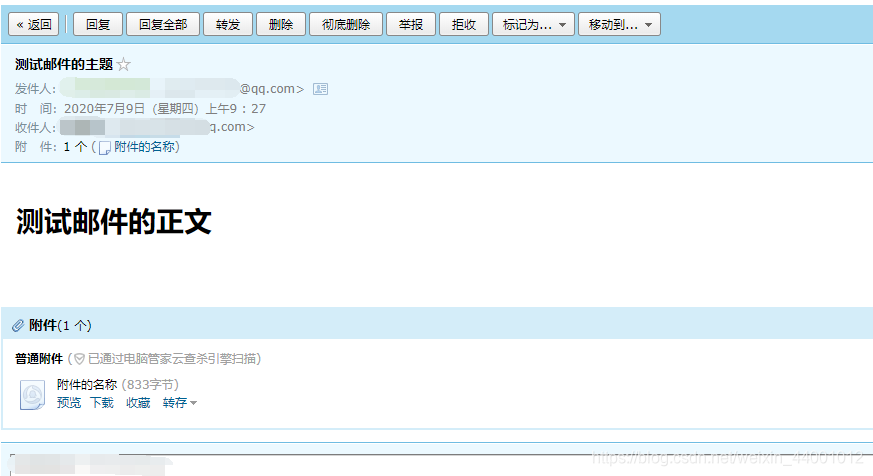Open the 移动到... dropdown
The width and height of the screenshot is (873, 476).
(620, 24)
